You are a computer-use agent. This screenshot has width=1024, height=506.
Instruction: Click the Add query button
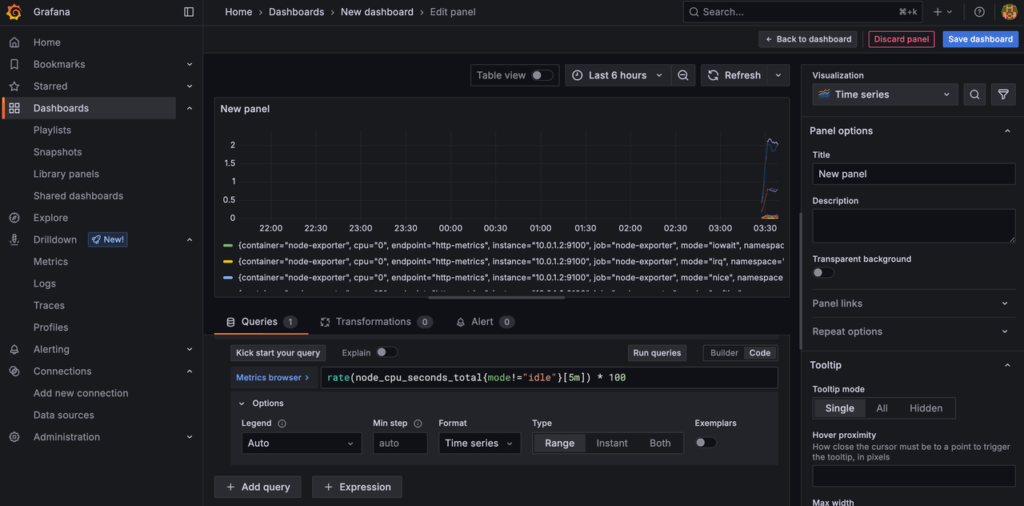[258, 487]
